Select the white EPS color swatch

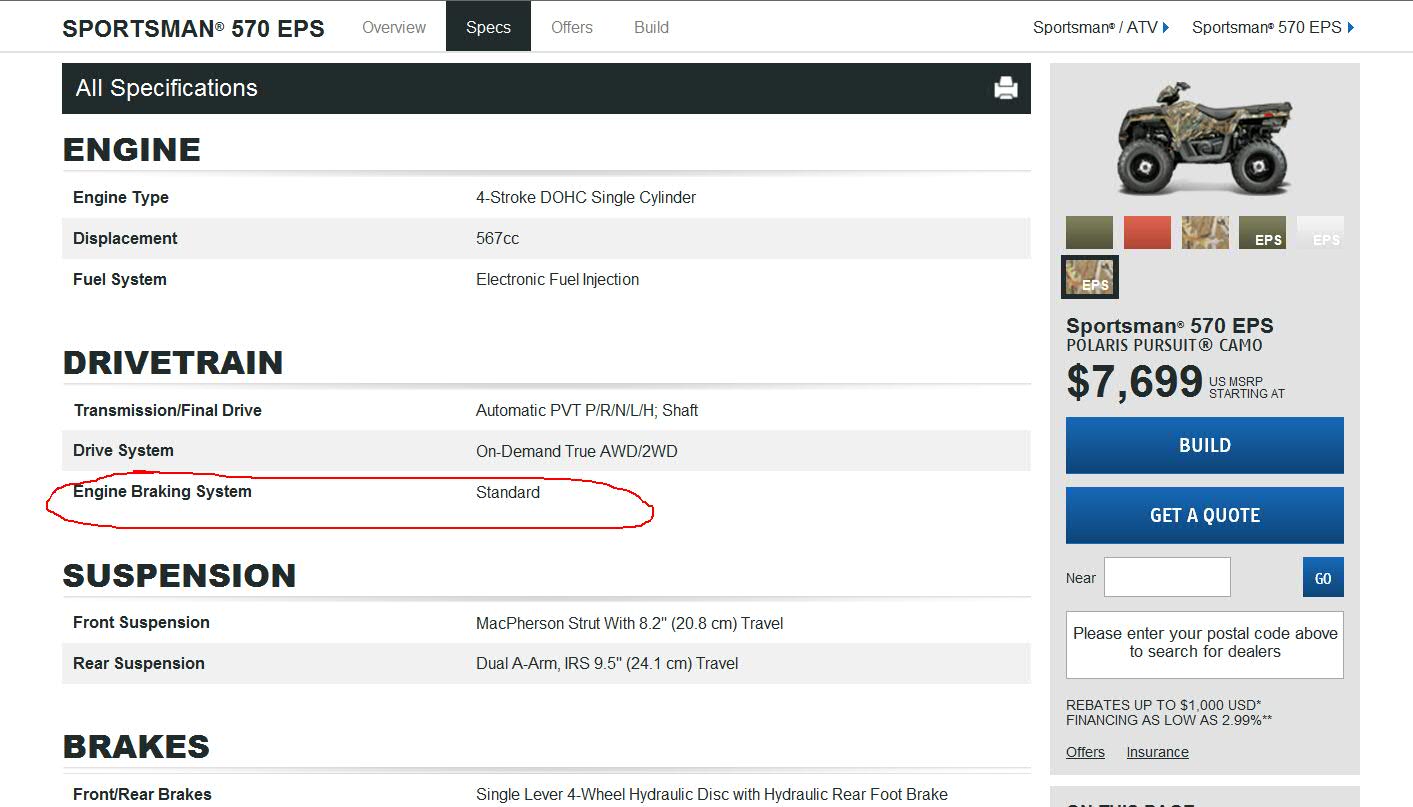point(1320,232)
